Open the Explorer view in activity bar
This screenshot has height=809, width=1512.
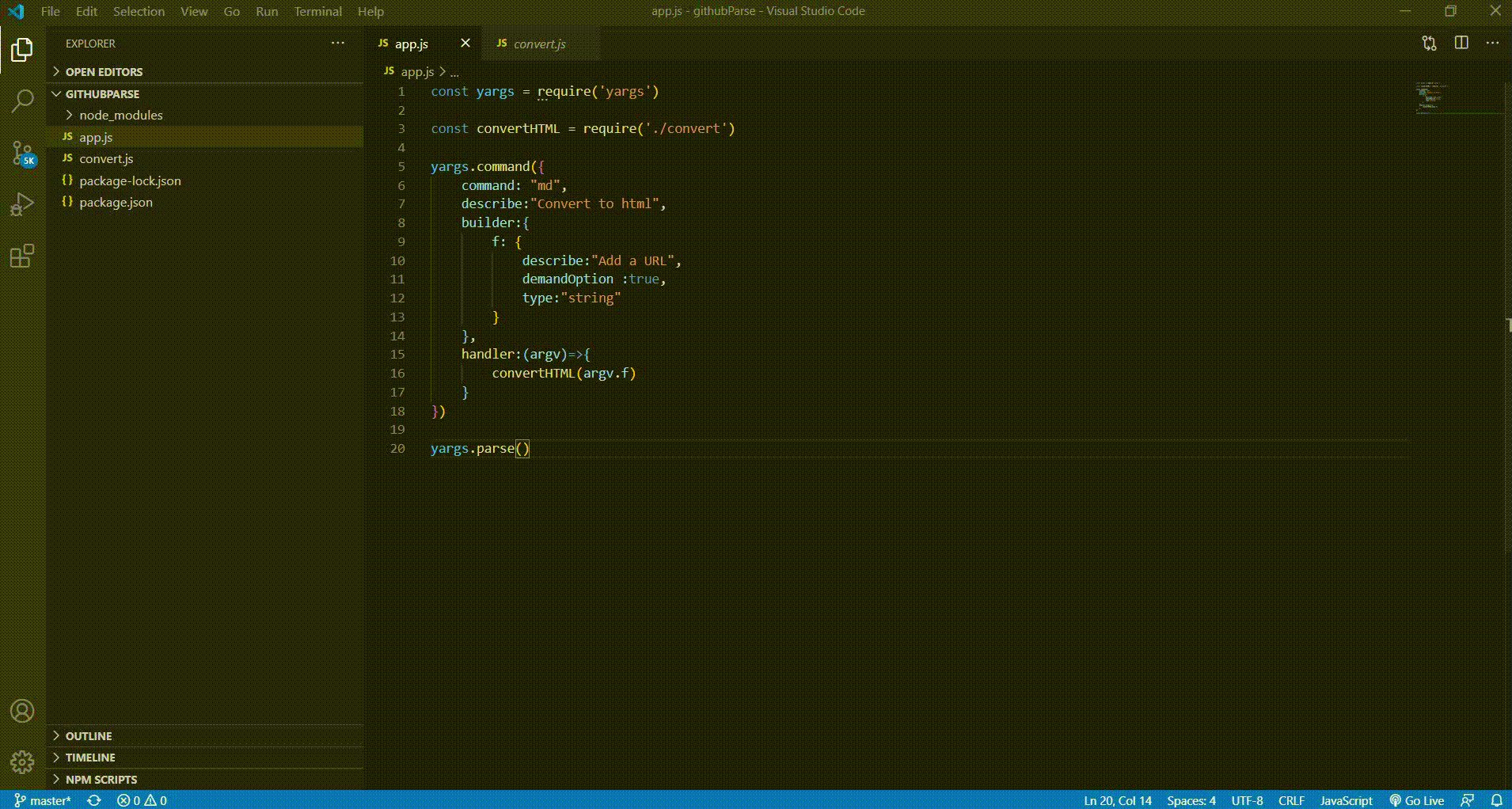[x=22, y=50]
